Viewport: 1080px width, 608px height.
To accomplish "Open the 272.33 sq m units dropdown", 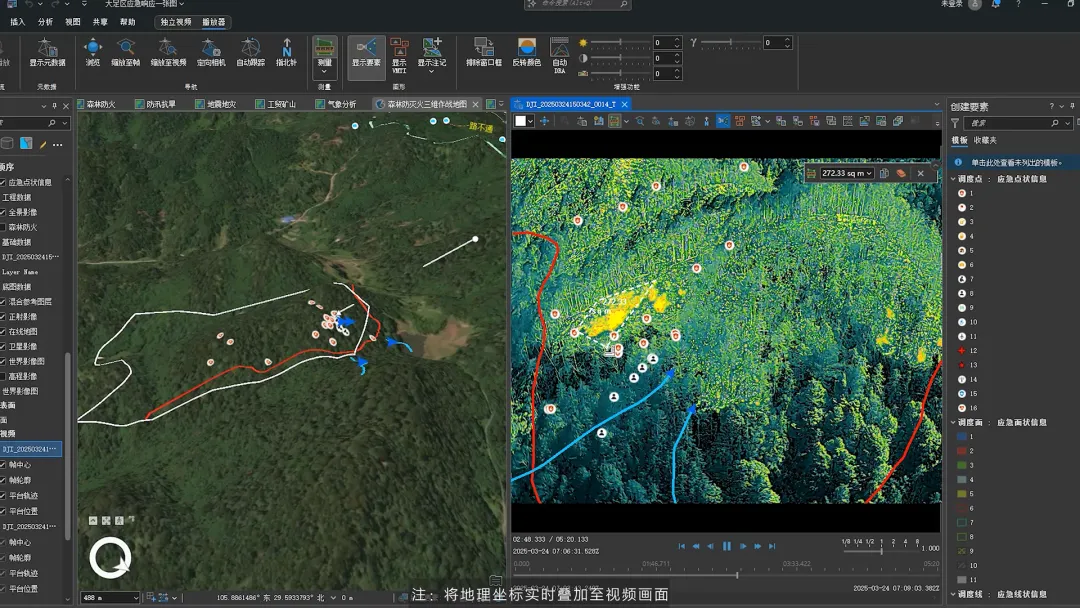I will (x=870, y=173).
